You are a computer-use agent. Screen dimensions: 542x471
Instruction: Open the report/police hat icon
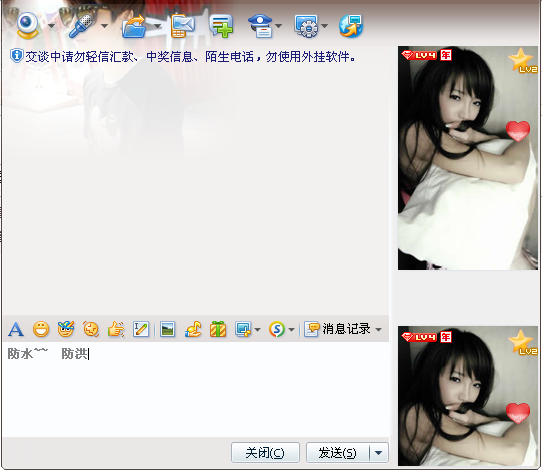click(x=261, y=26)
